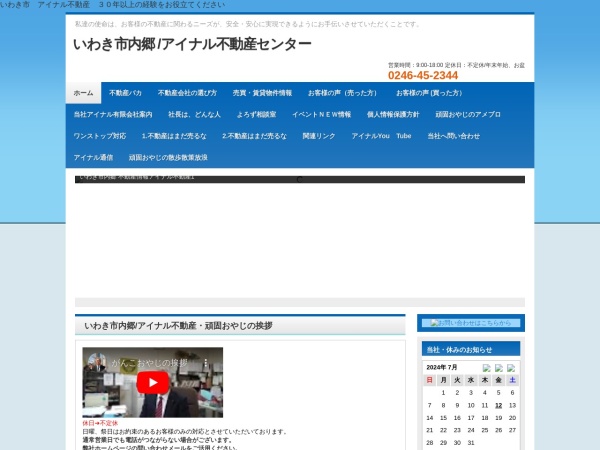Click date 20 in the calendar
Viewport: 600px width, 450px height.
tap(512, 418)
